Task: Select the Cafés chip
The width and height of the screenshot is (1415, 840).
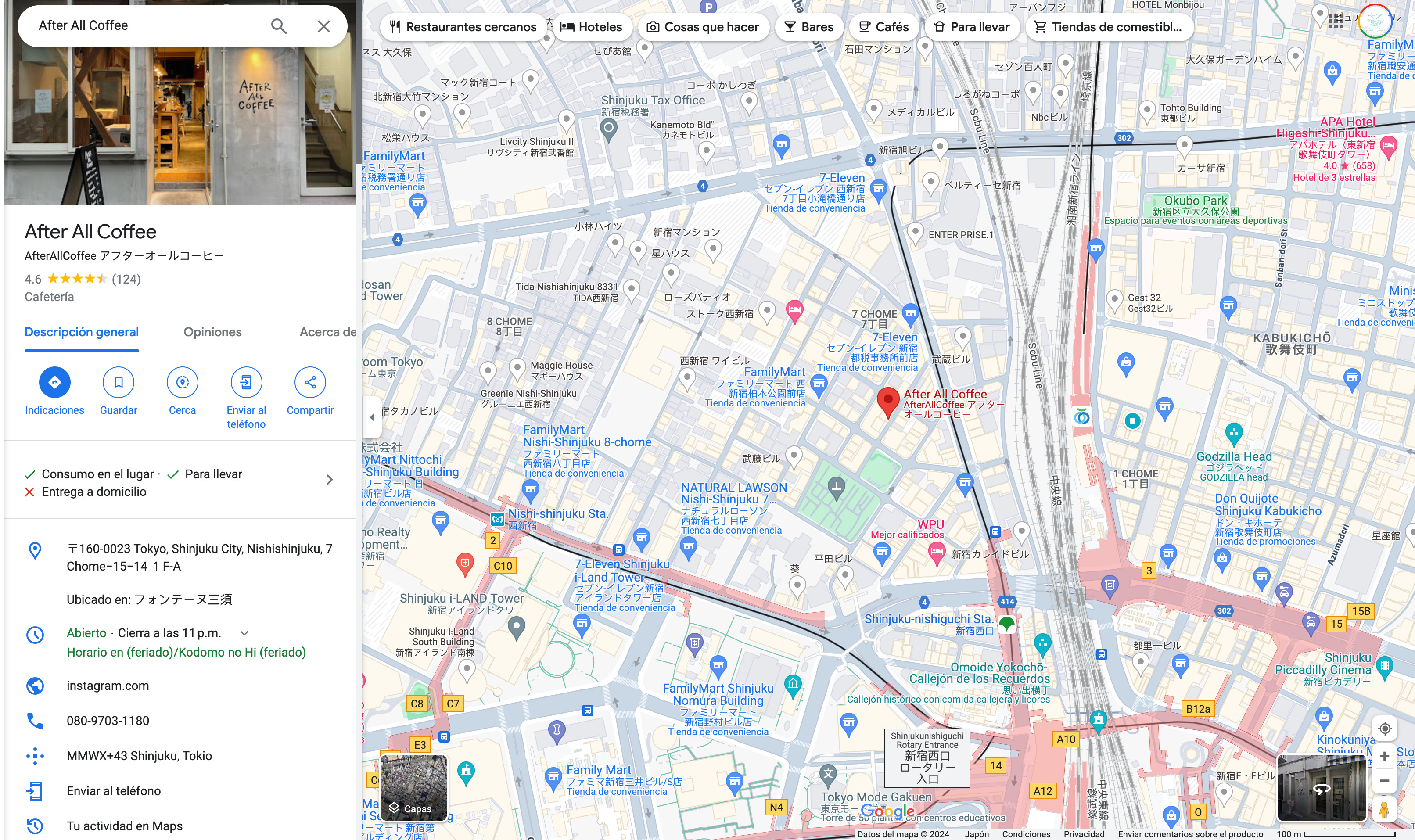Action: 884,27
